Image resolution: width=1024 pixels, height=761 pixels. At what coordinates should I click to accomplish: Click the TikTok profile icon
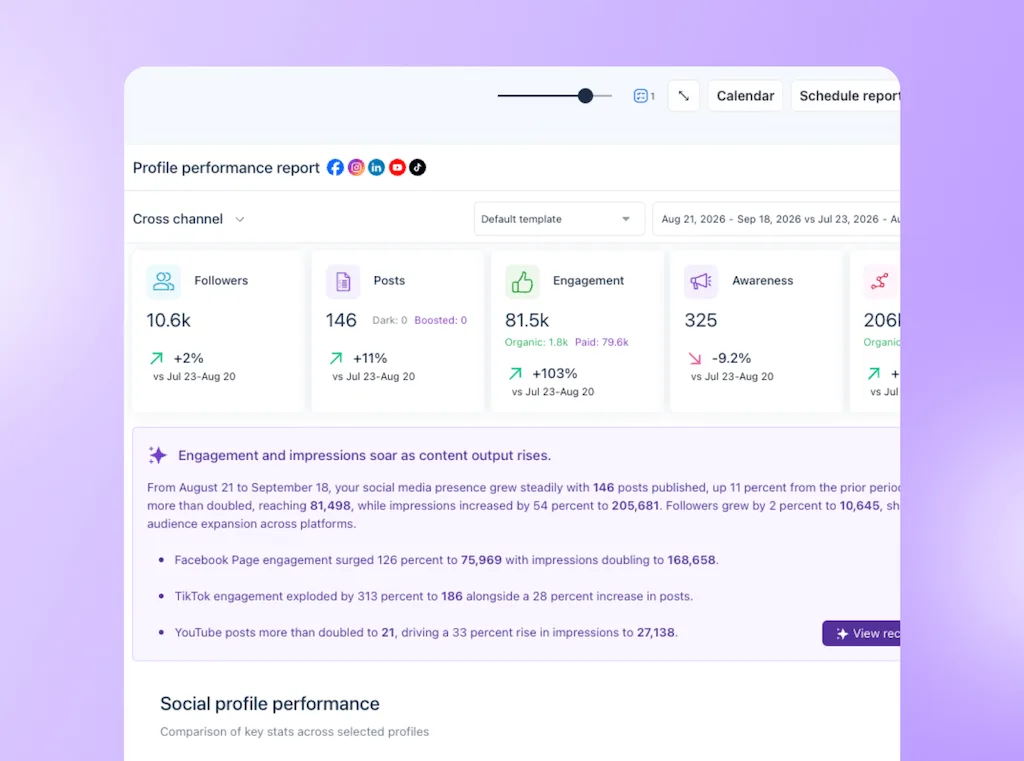point(417,167)
